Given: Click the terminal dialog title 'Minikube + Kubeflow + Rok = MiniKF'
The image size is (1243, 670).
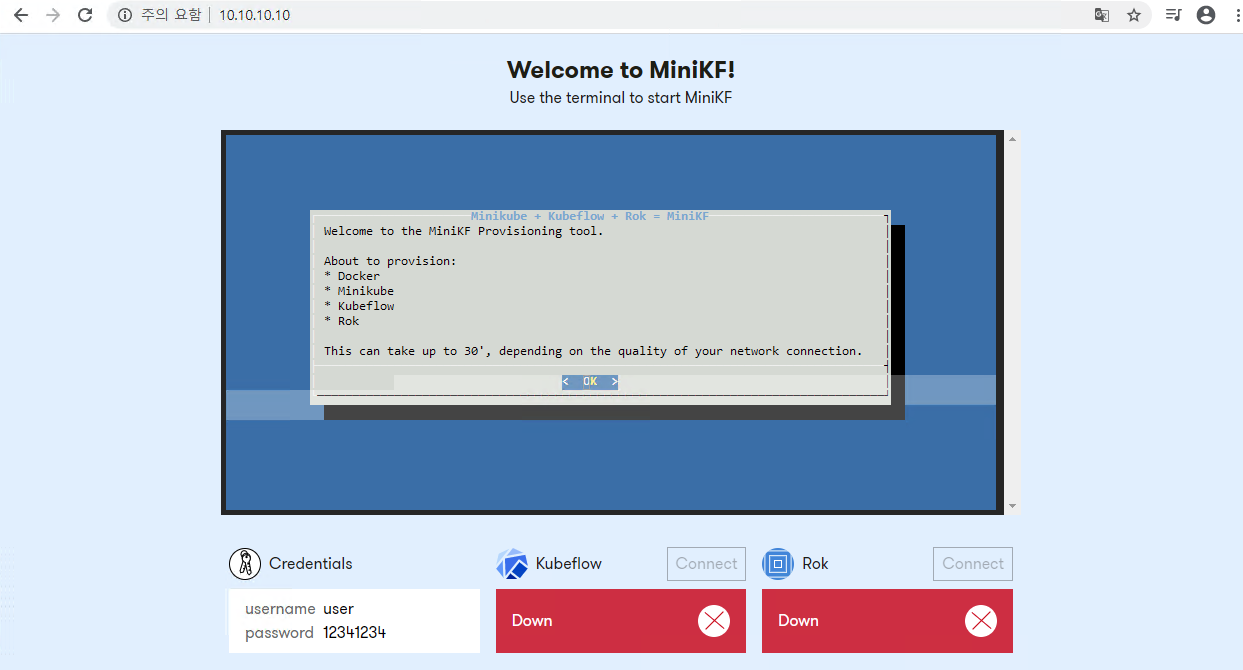Looking at the screenshot, I should 590,216.
